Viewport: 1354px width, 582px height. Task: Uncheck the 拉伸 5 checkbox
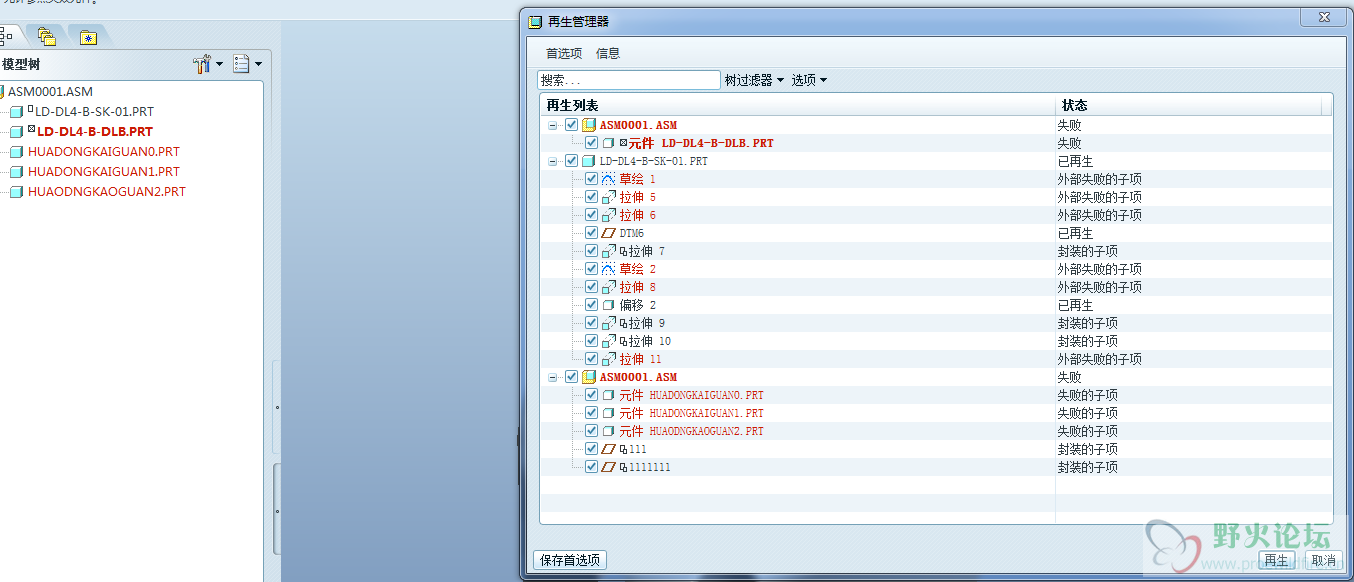point(592,197)
